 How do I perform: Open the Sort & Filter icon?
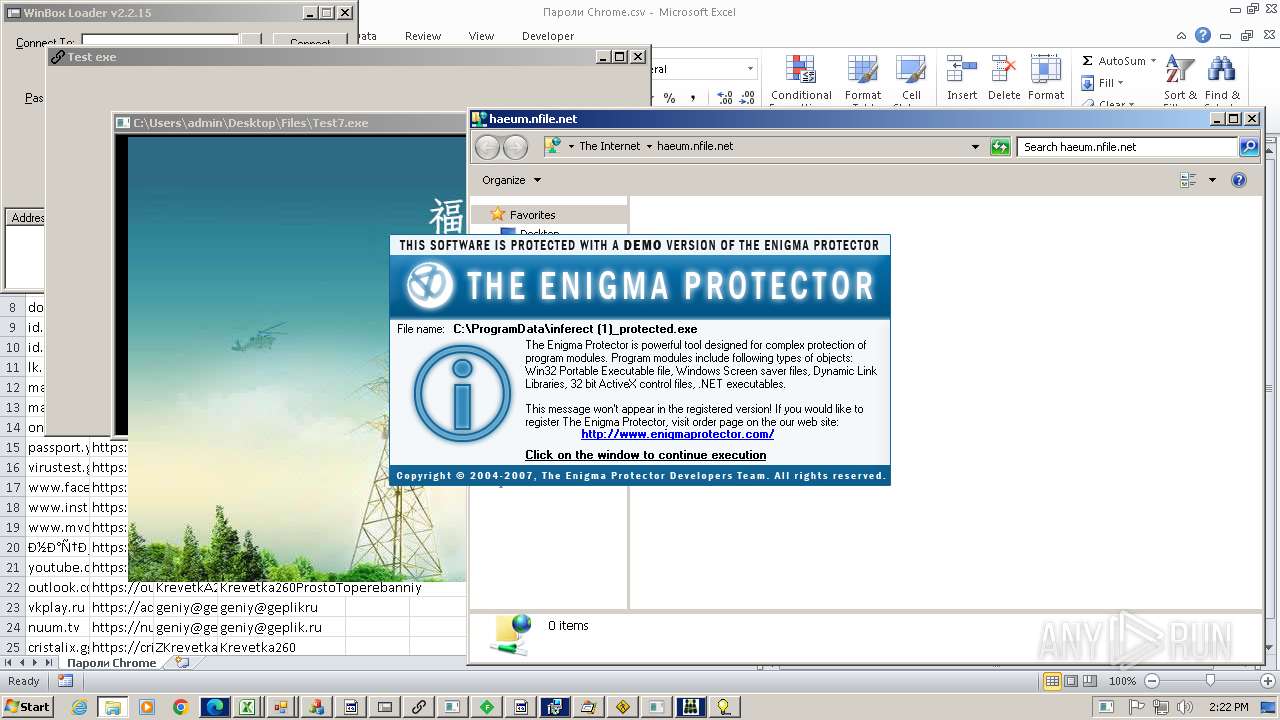pyautogui.click(x=1180, y=78)
